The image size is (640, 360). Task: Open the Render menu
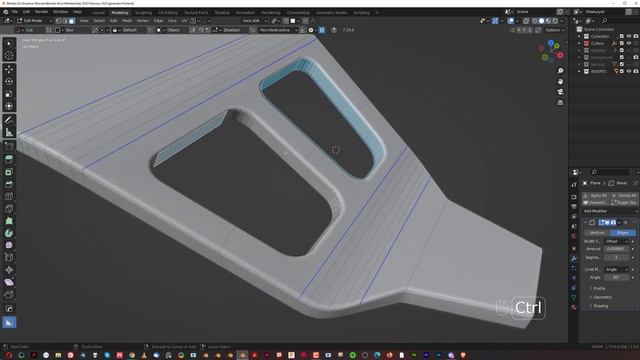click(x=42, y=12)
